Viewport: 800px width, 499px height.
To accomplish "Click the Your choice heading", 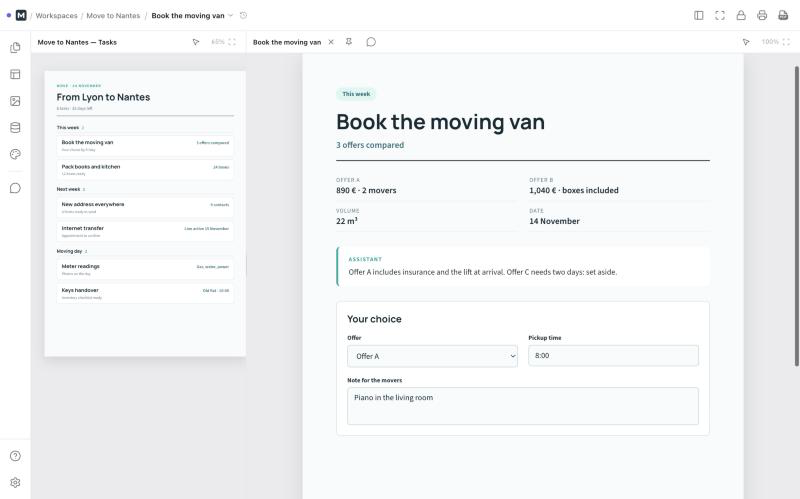I will pos(374,319).
